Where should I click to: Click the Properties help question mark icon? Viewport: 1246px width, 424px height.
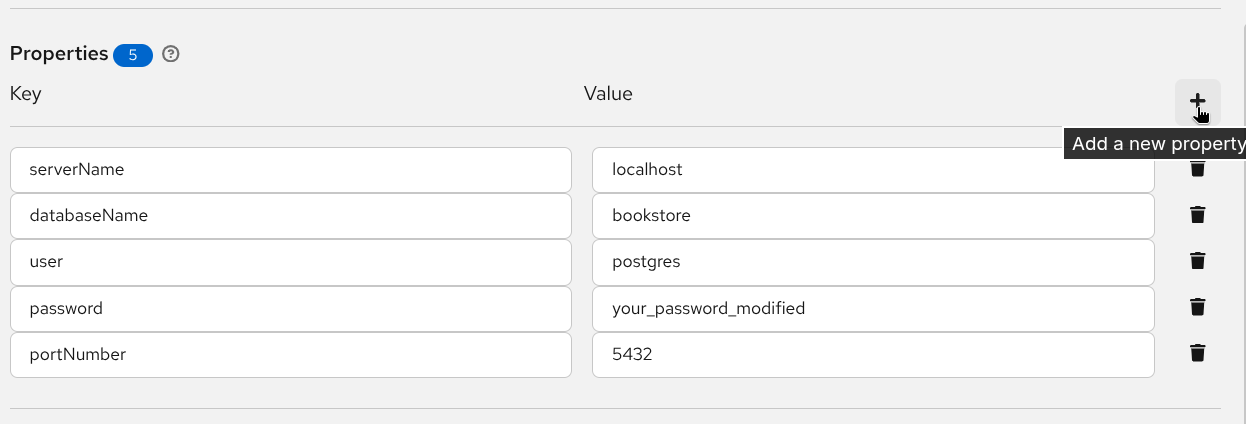tap(171, 54)
